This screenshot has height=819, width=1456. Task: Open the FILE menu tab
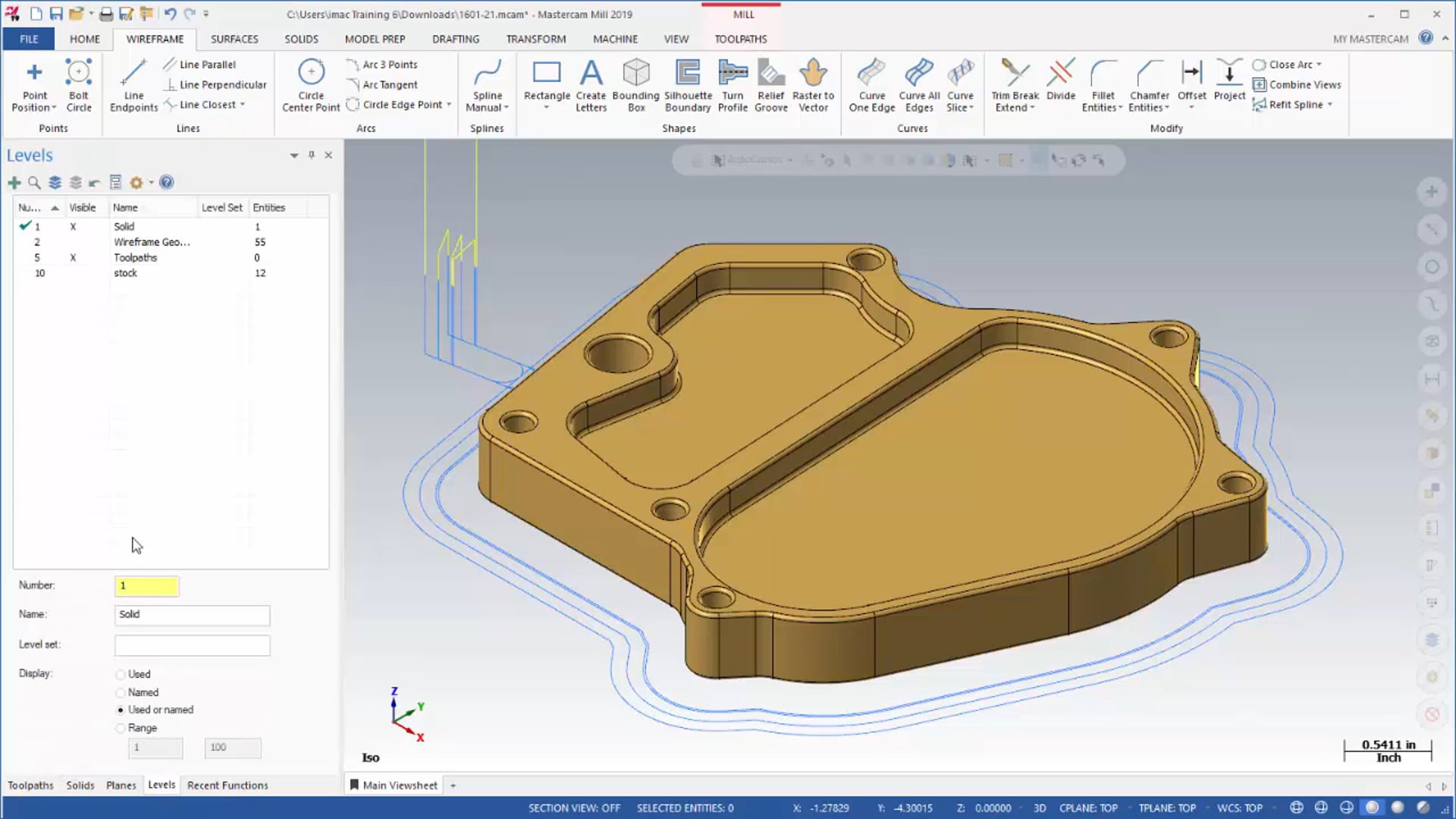pos(29,39)
